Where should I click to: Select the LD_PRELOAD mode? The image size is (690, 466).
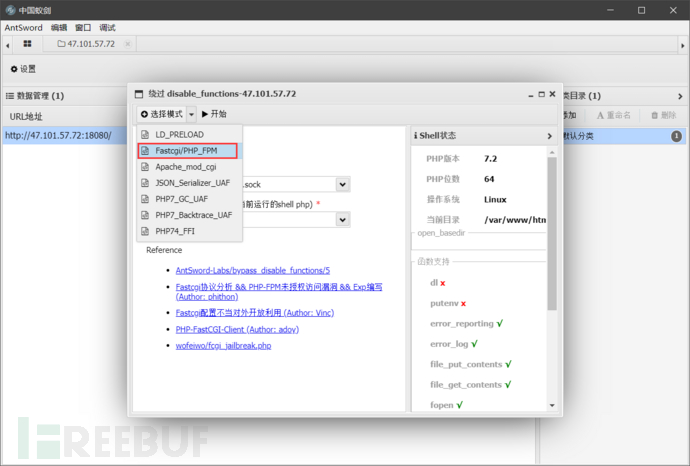coord(190,135)
